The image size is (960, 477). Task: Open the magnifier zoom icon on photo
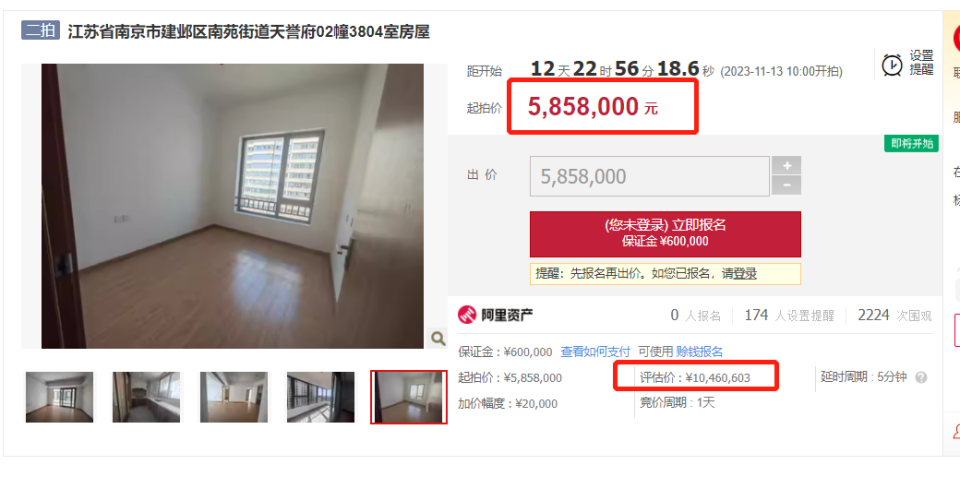pyautogui.click(x=438, y=337)
